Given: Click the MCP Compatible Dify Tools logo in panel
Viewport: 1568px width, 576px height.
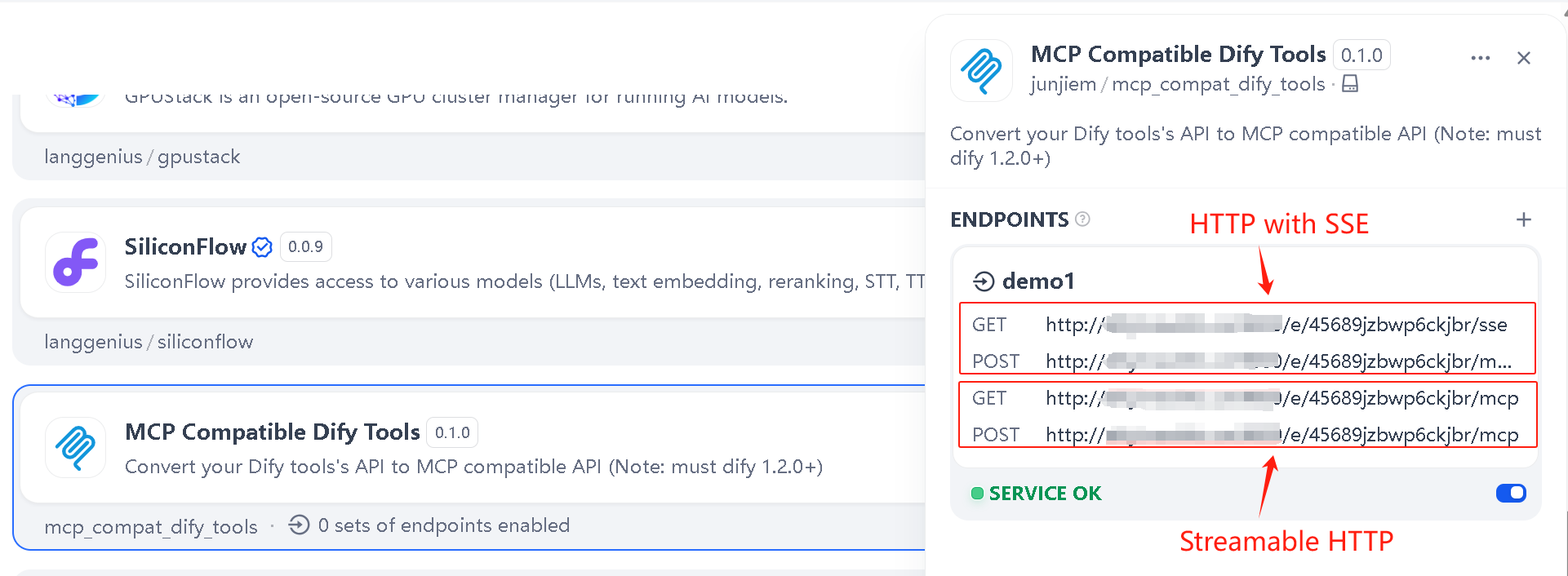Looking at the screenshot, I should [981, 70].
